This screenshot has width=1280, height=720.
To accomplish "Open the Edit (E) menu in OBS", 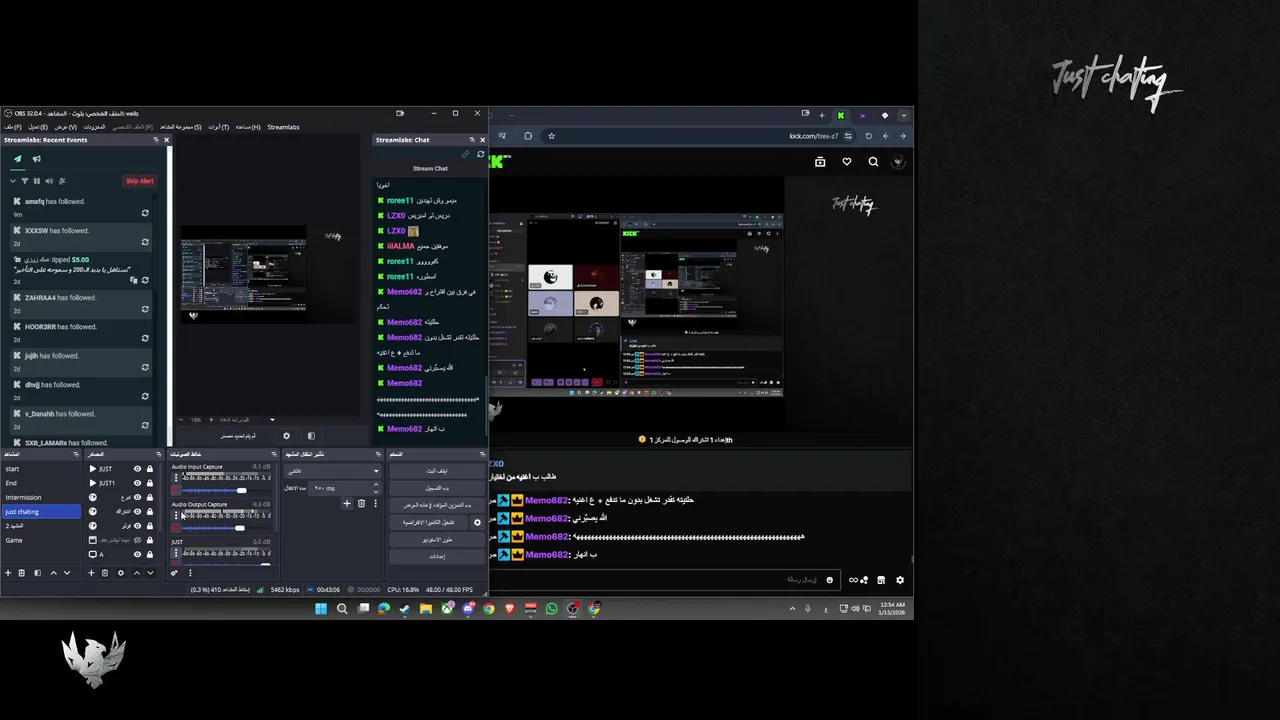I will (x=38, y=127).
